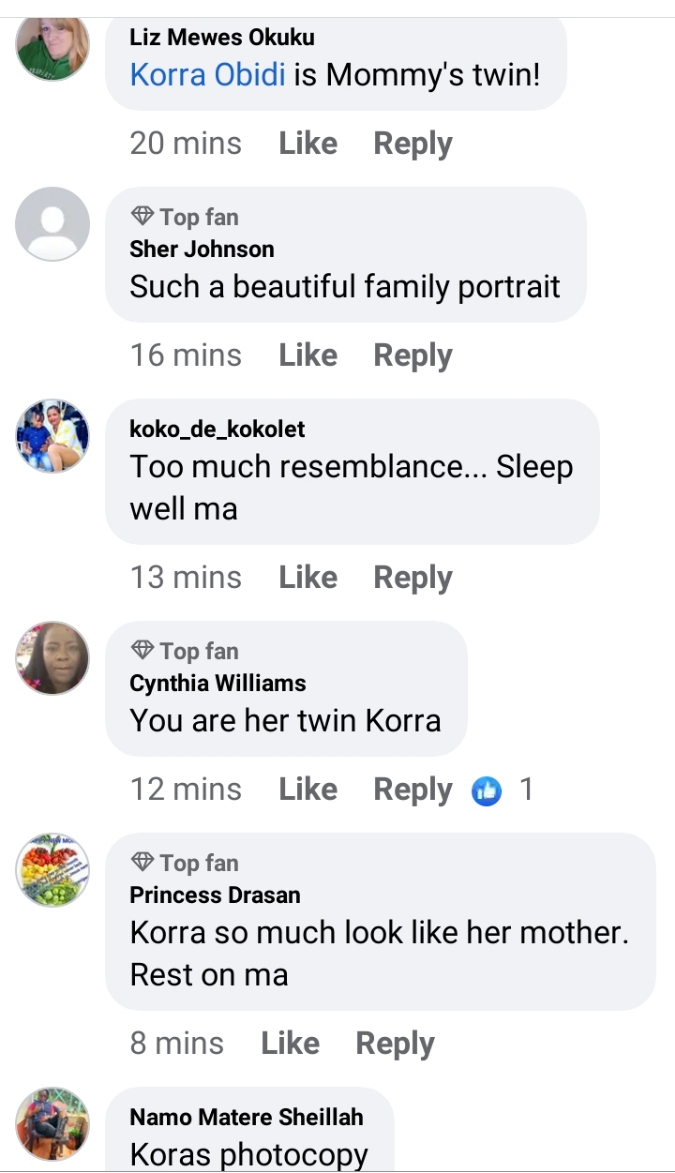Open Princess Drasan's fruit profile picture
The image size is (675, 1173).
coord(53,870)
